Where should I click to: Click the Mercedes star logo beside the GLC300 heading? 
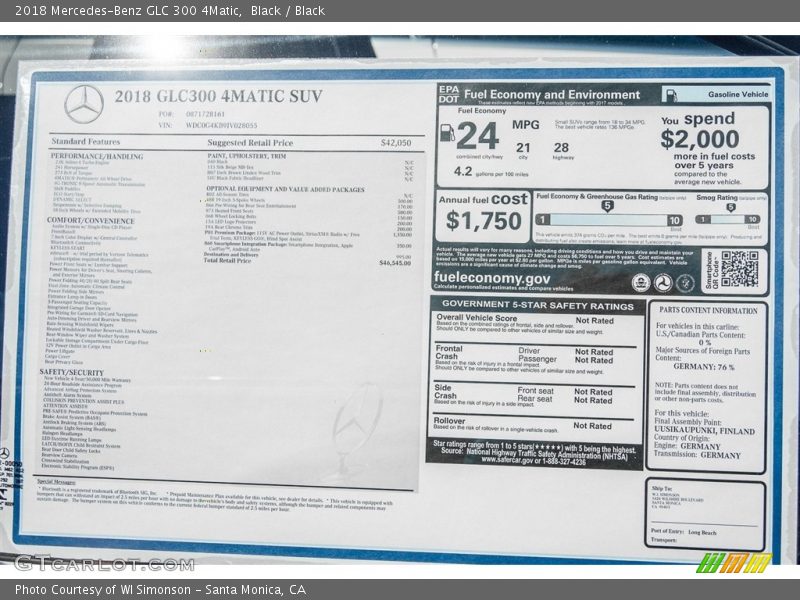(x=84, y=104)
